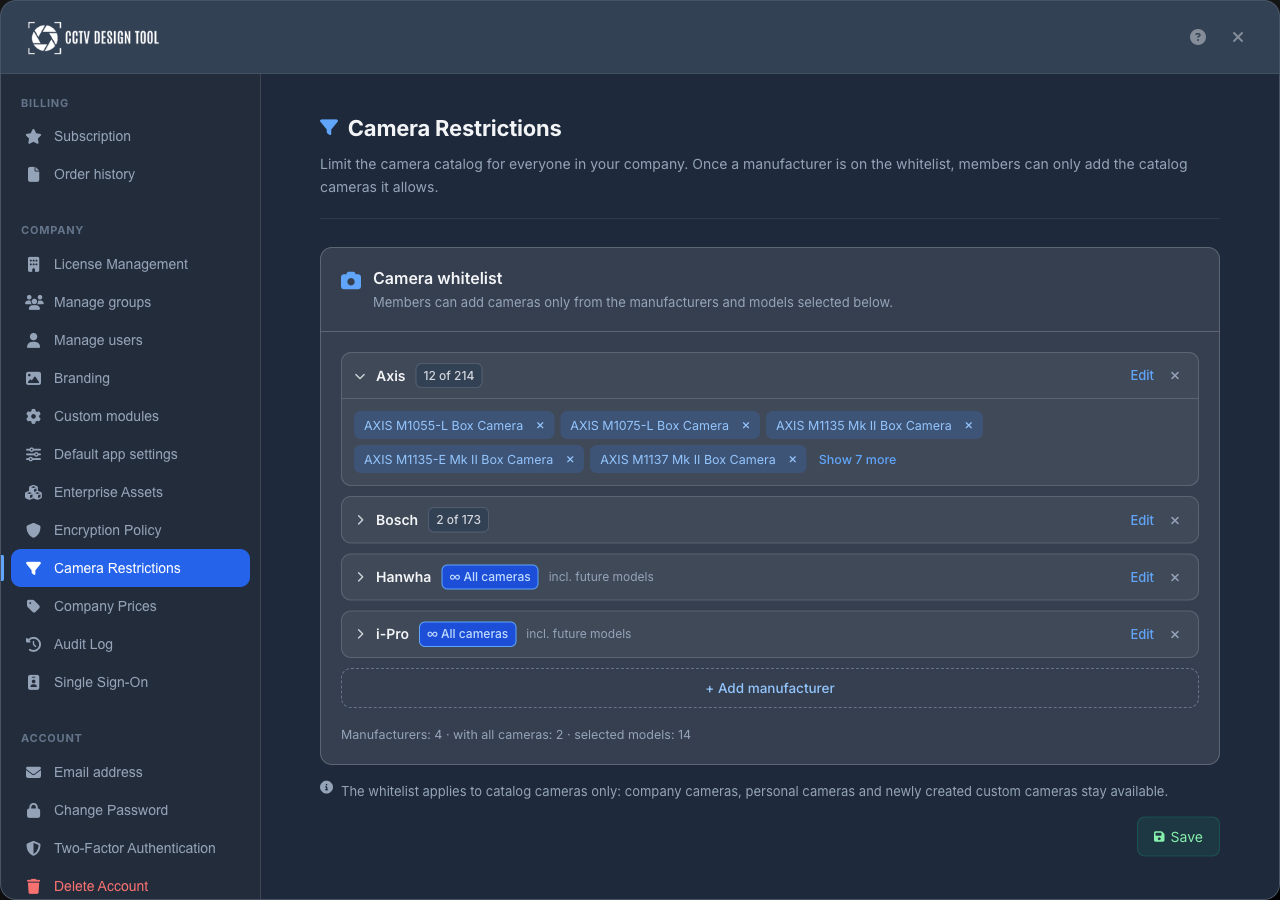Image resolution: width=1280 pixels, height=900 pixels.
Task: Expand the i-Pro manufacturer section
Action: (360, 634)
